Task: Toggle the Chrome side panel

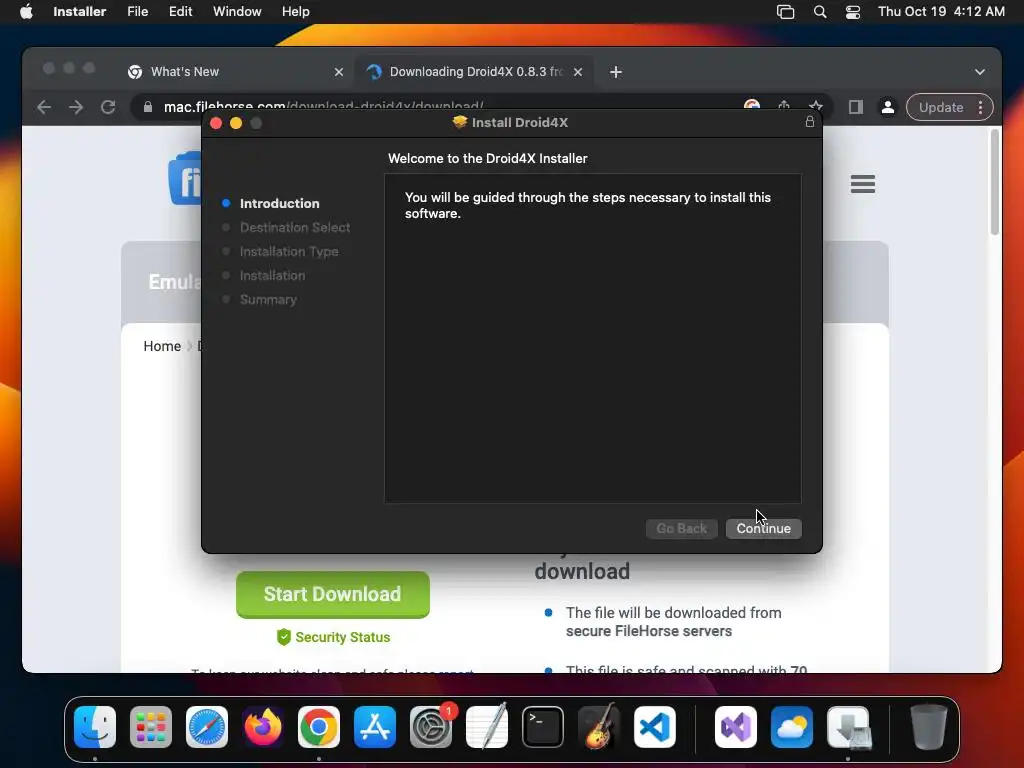Action: [x=856, y=107]
